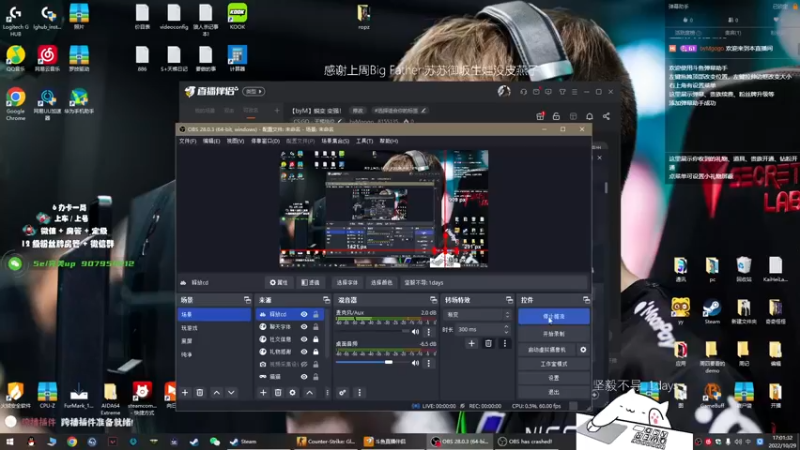Pop out the 混音器 mixer dock panel

[x=433, y=300]
